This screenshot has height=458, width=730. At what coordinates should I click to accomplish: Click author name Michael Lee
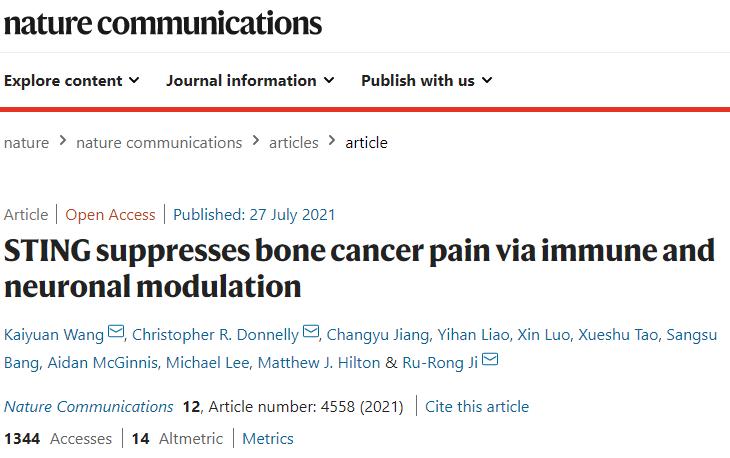point(210,361)
